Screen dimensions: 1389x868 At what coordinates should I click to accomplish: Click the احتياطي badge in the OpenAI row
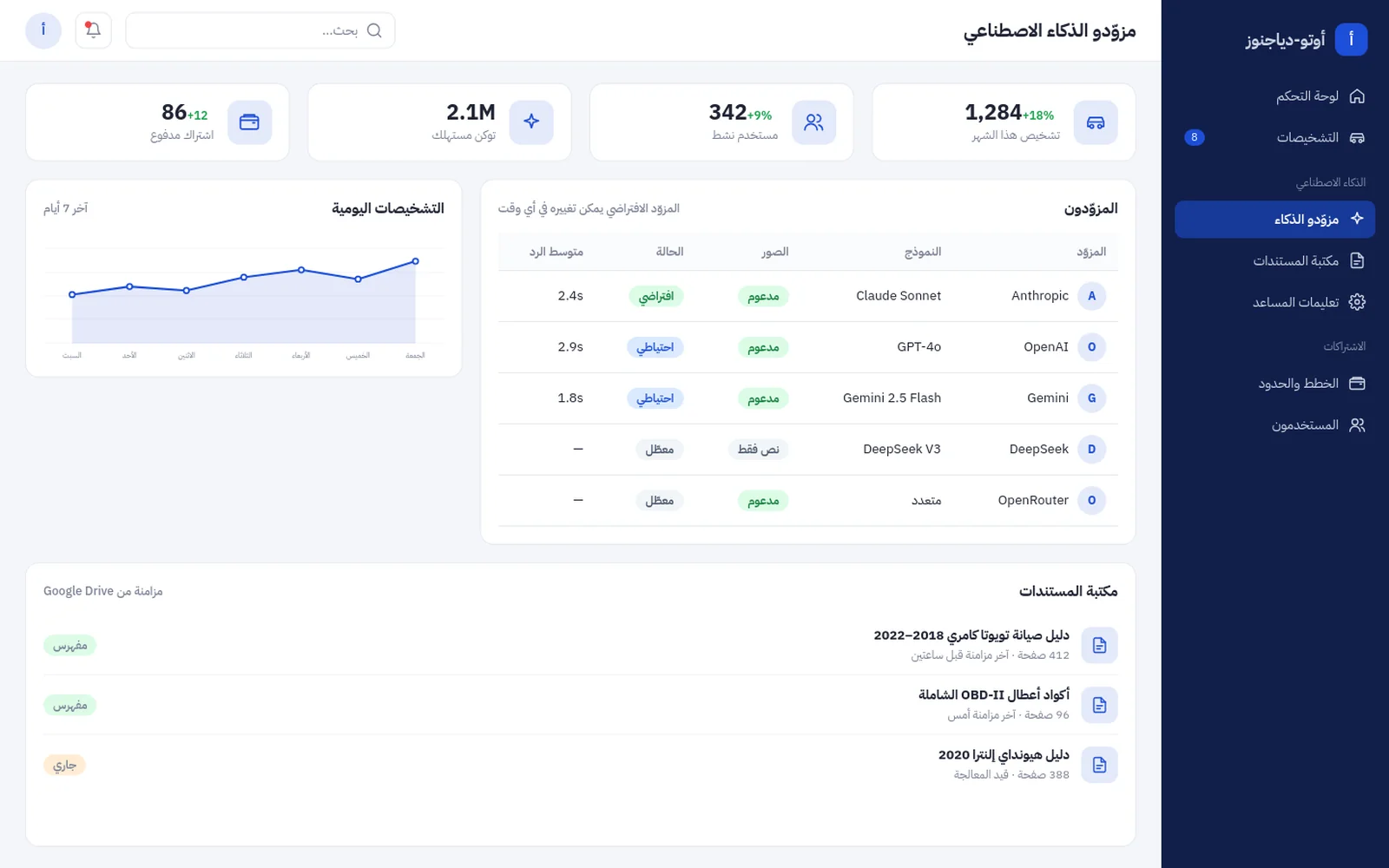[x=655, y=347]
